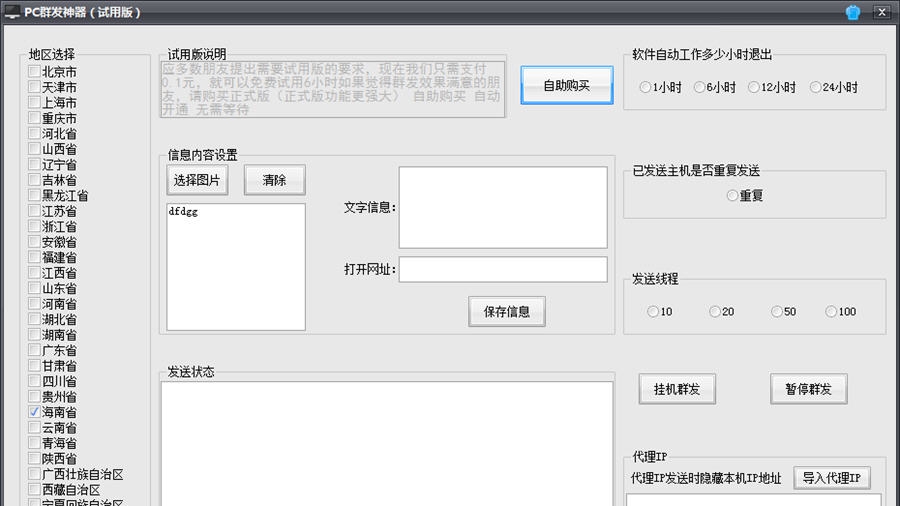Set send threads to 10
900x506 pixels.
click(x=653, y=312)
